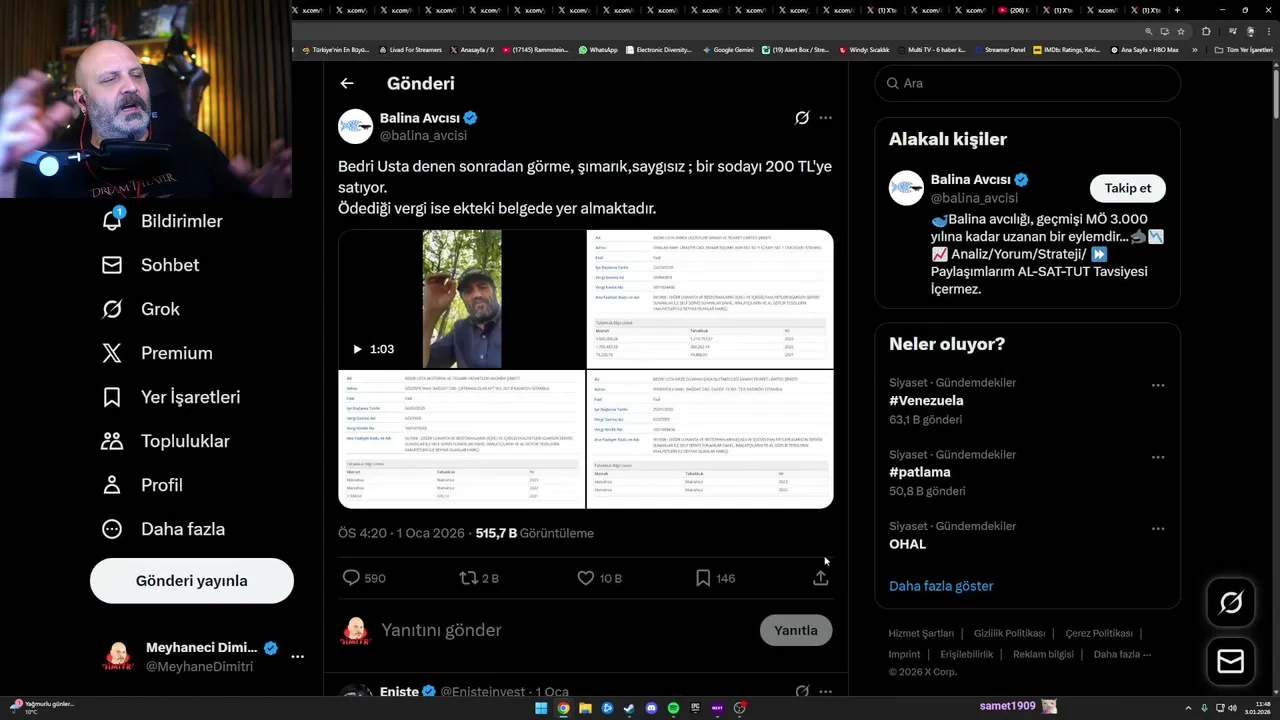The height and width of the screenshot is (720, 1280).
Task: Open new browser tab with plus
Action: point(1177,10)
